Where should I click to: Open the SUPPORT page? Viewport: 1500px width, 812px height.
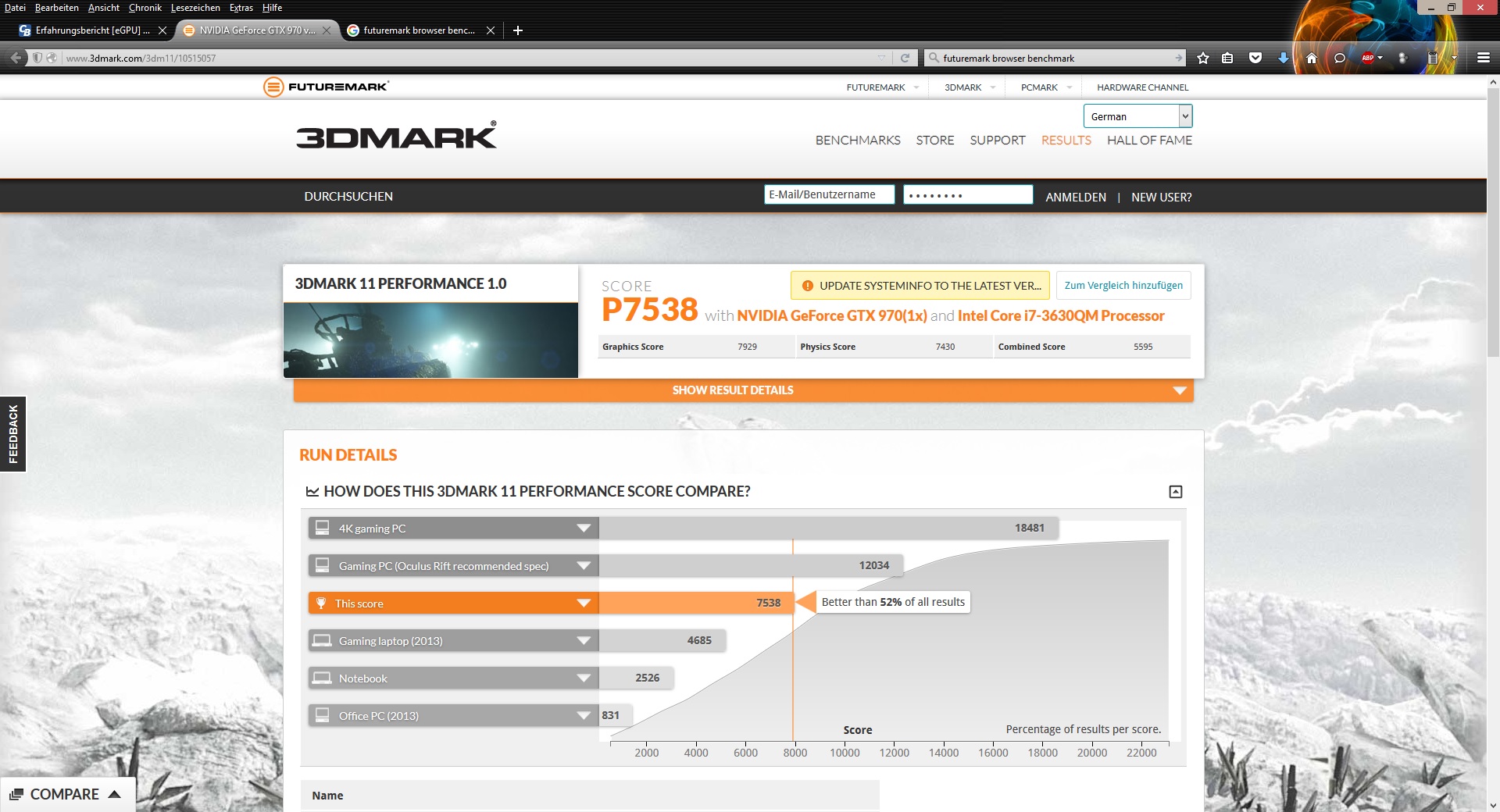[998, 141]
